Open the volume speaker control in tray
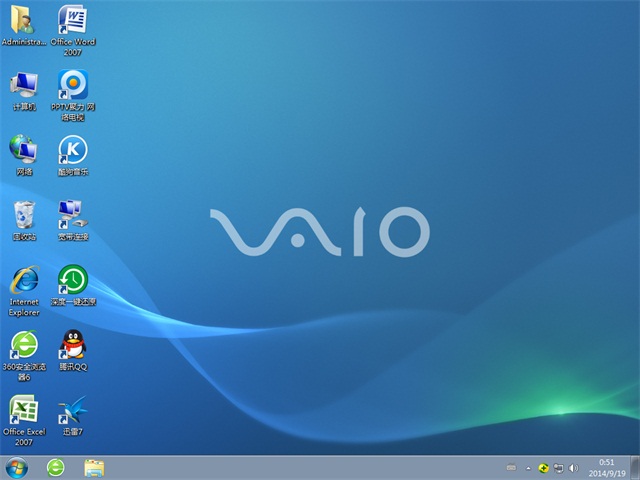 [573, 467]
